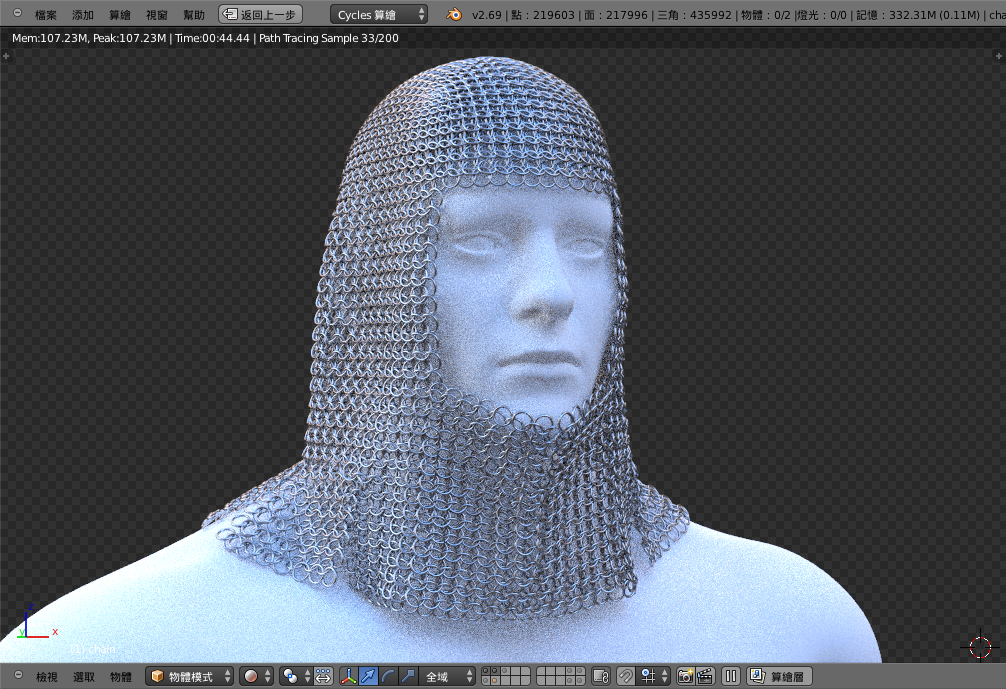The height and width of the screenshot is (689, 1006).
Task: Select the scale manipulator icon
Action: 408,677
